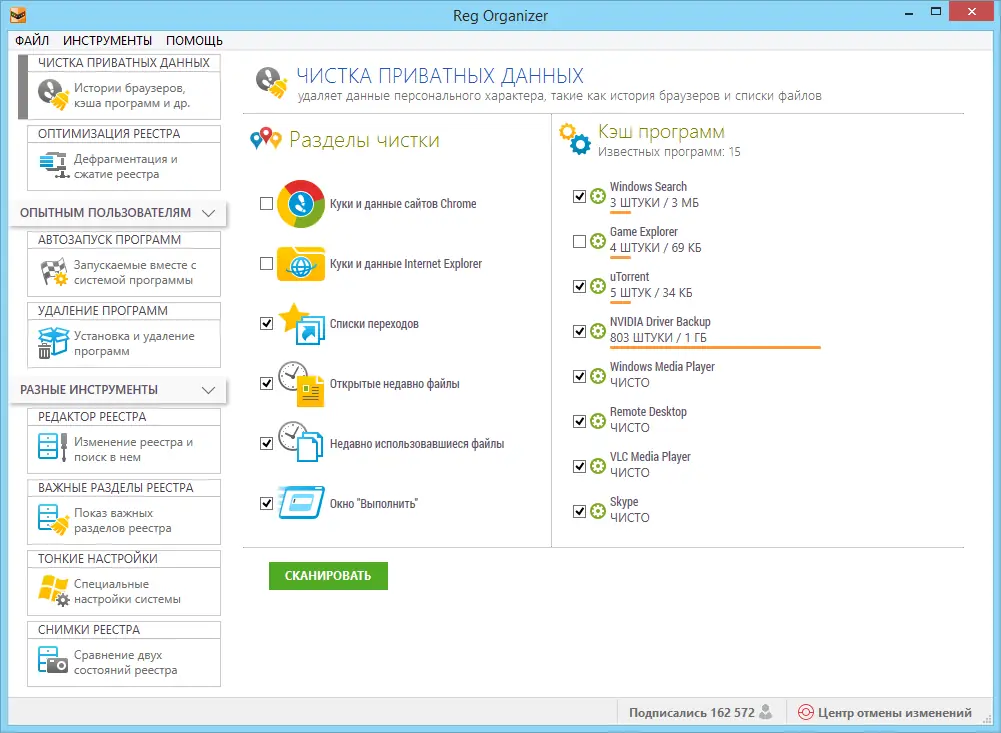
Task: Click the green СКАНИРОВАТЬ button
Action: click(x=328, y=576)
